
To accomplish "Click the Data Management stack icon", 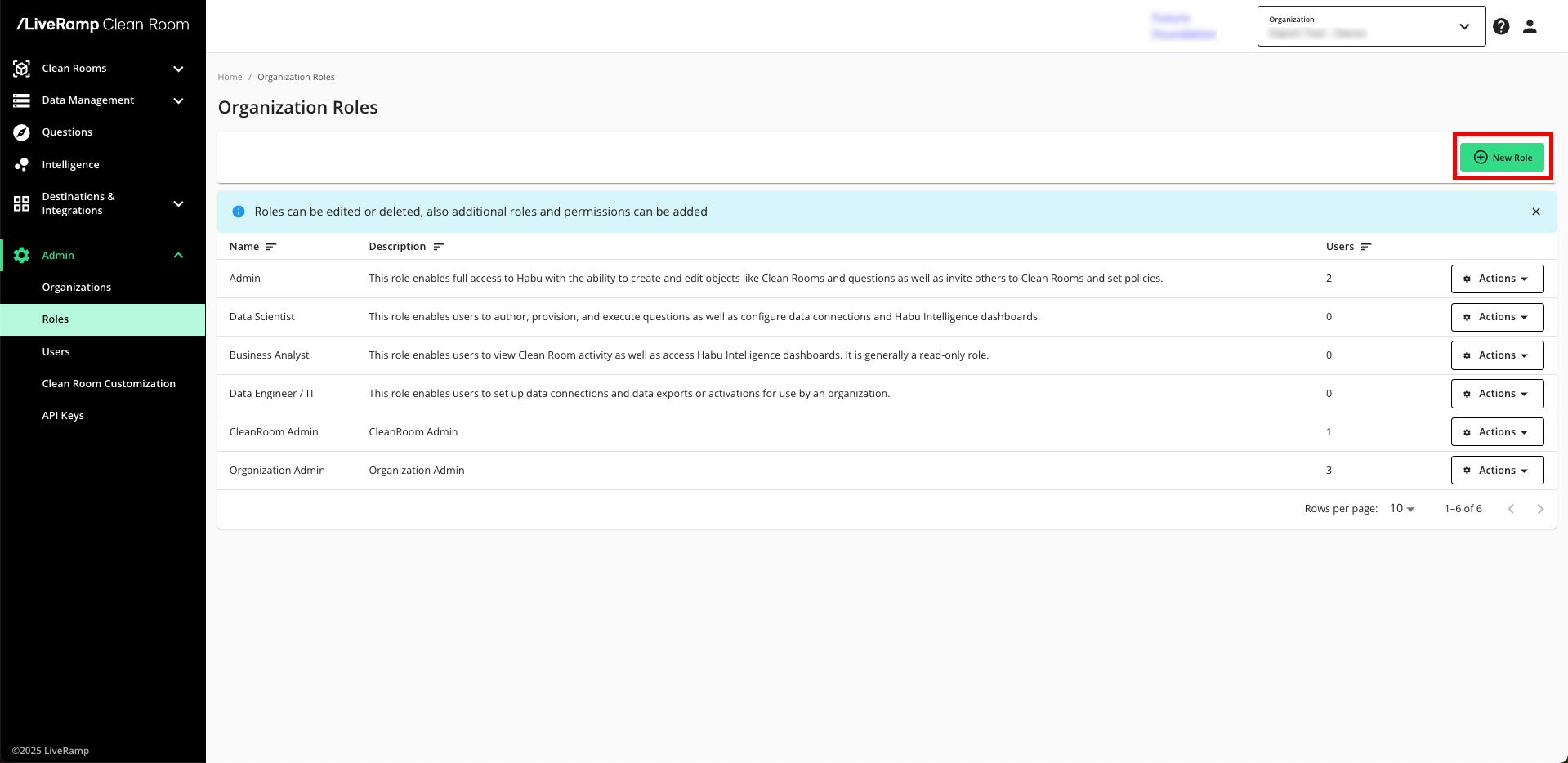I will (x=22, y=100).
